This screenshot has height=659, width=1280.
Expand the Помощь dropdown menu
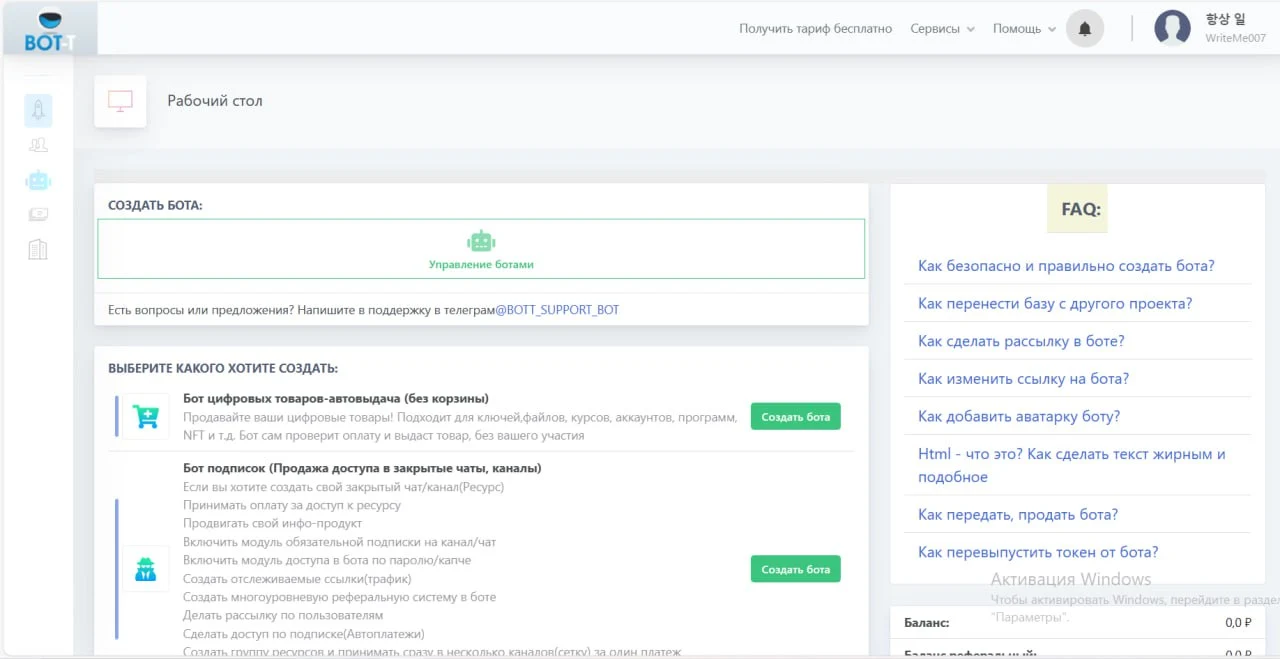[x=1024, y=29]
